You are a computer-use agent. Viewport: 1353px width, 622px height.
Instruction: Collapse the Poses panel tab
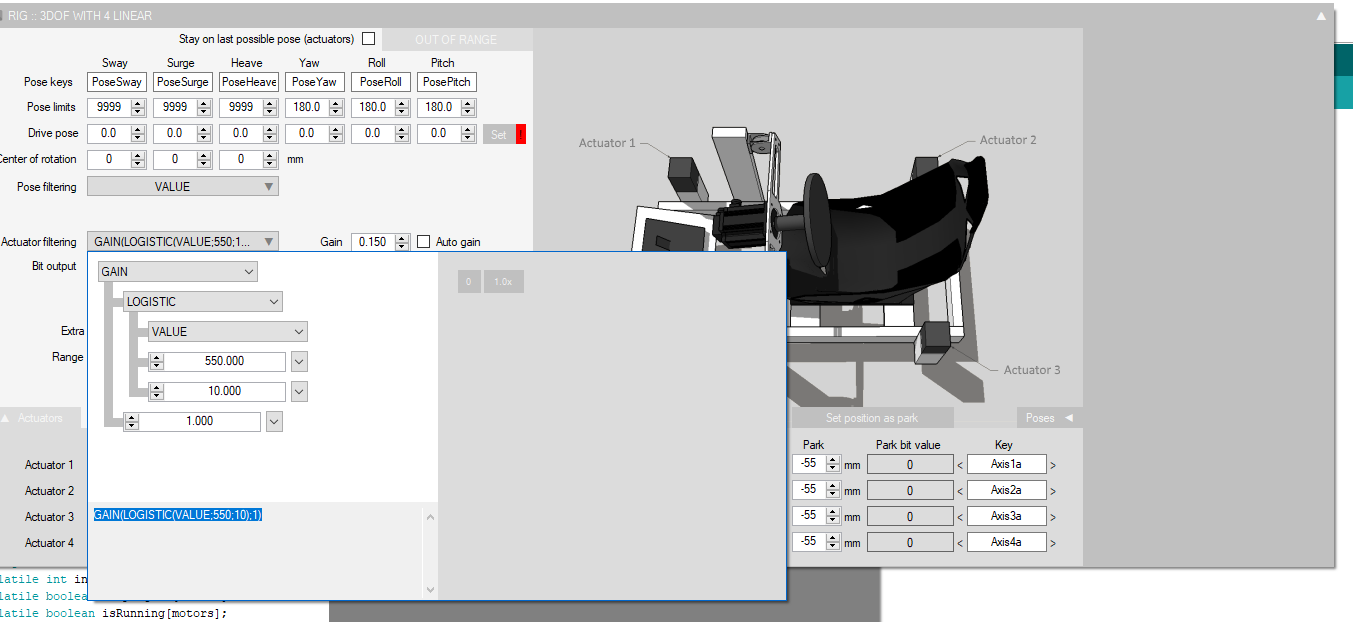(x=1049, y=418)
